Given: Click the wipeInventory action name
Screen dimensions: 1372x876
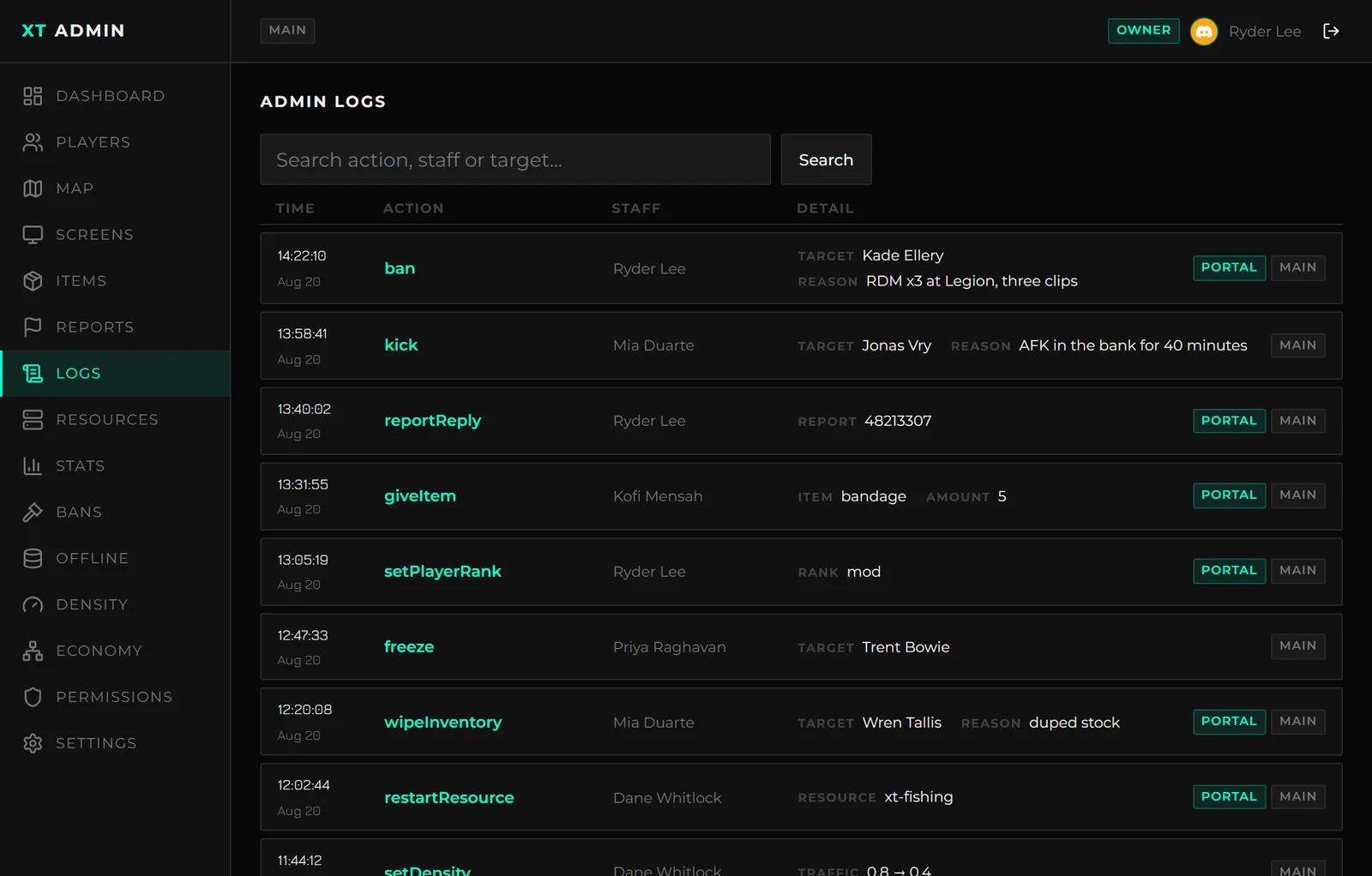Looking at the screenshot, I should tap(442, 723).
